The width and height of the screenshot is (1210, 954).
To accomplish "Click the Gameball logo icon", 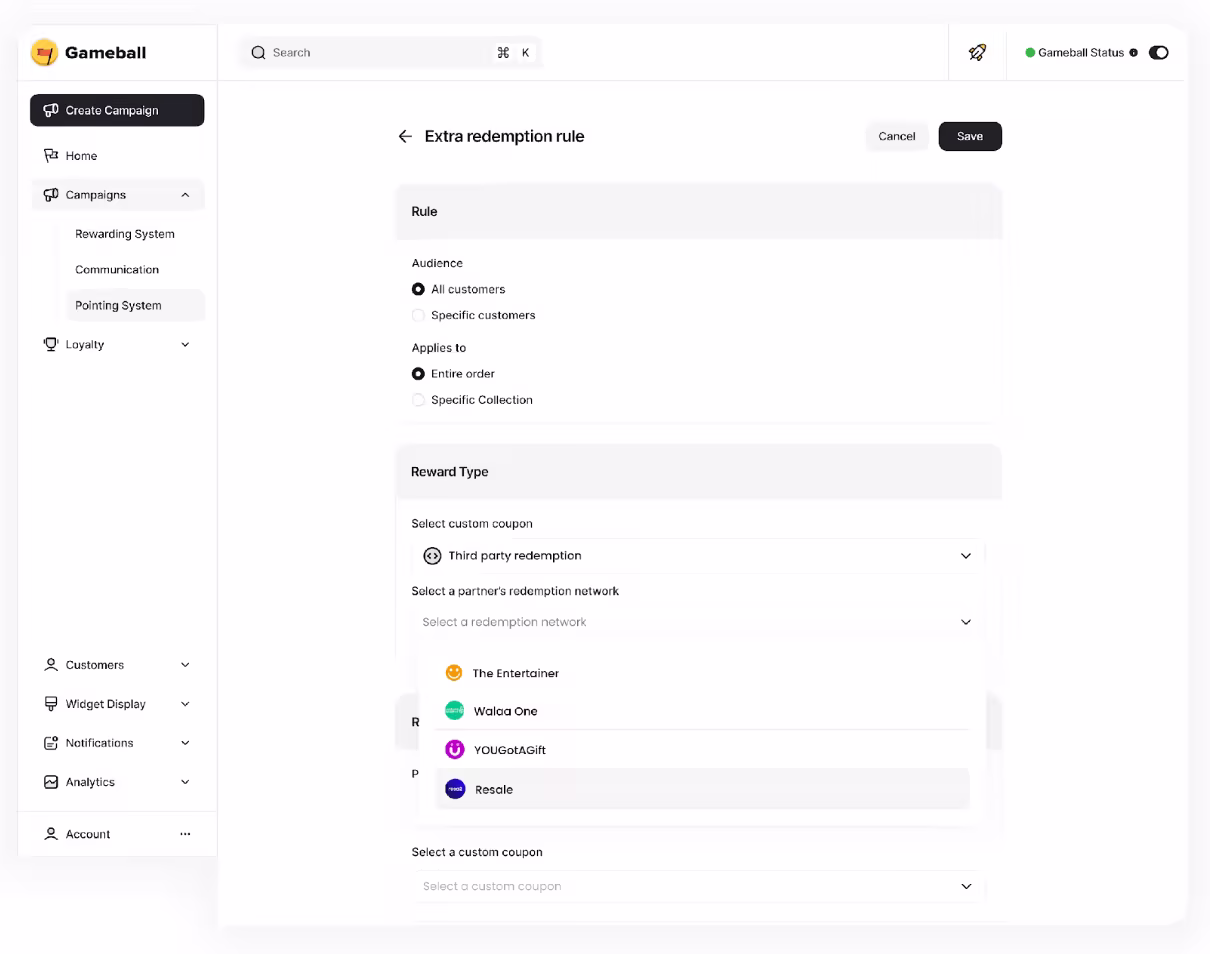I will tap(44, 53).
